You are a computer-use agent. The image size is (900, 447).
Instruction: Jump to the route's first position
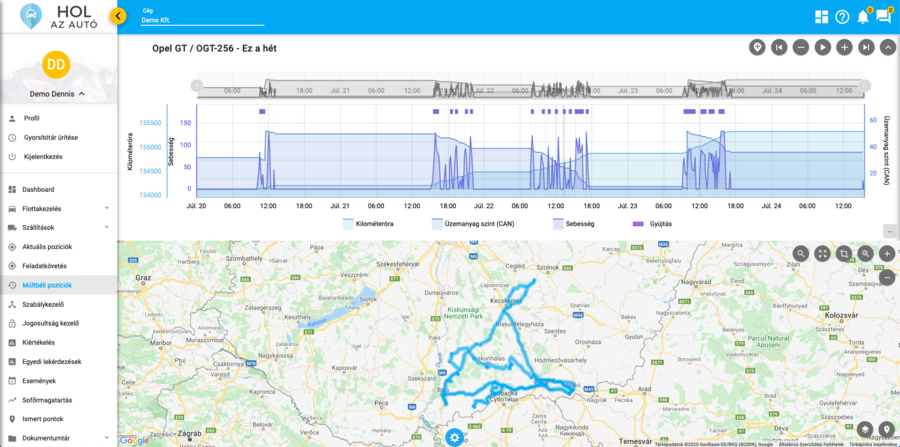(x=779, y=47)
